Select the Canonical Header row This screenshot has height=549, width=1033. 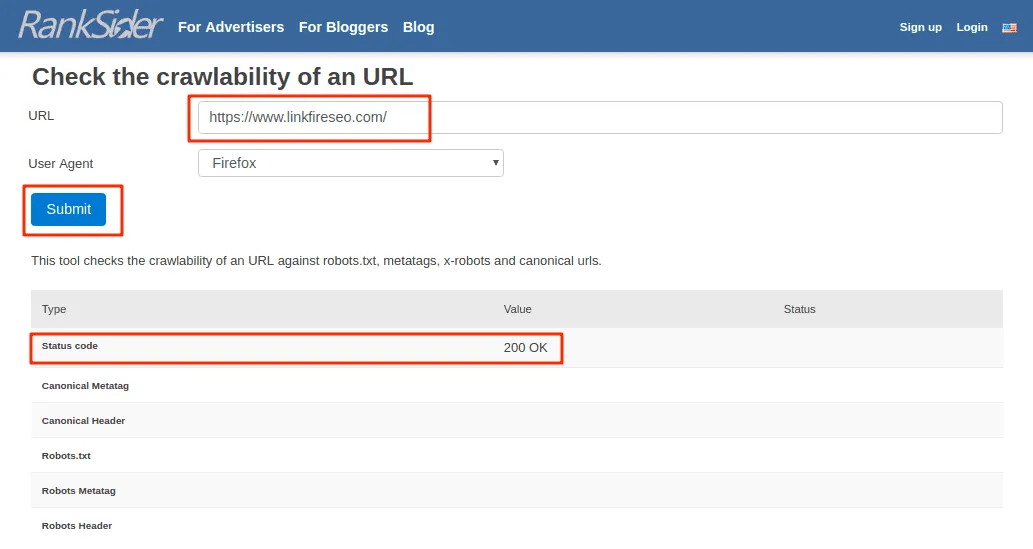coord(83,421)
